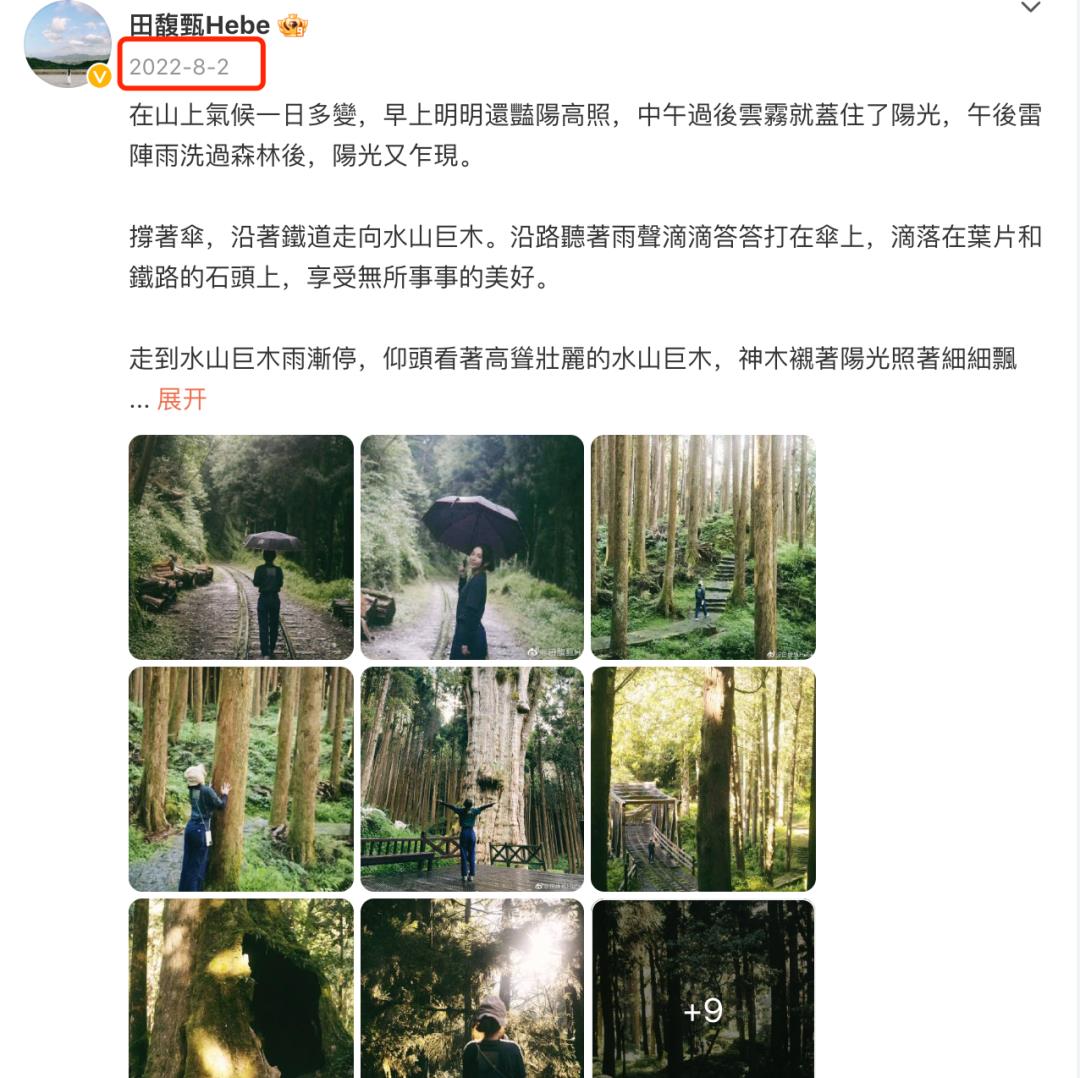Expand full post text via 展开
Image resolution: width=1080 pixels, height=1078 pixels.
point(182,399)
